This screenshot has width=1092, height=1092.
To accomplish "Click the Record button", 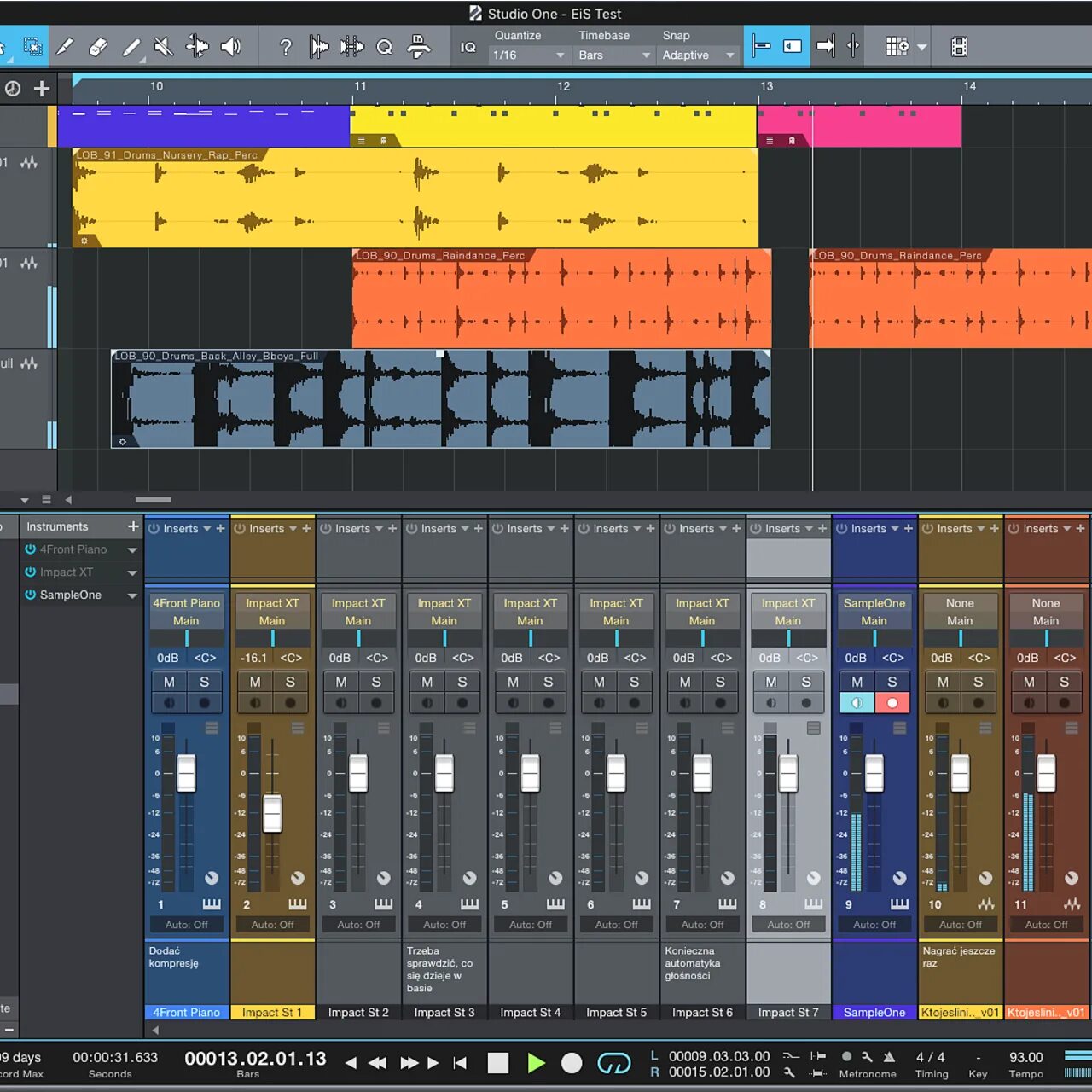I will click(572, 1063).
